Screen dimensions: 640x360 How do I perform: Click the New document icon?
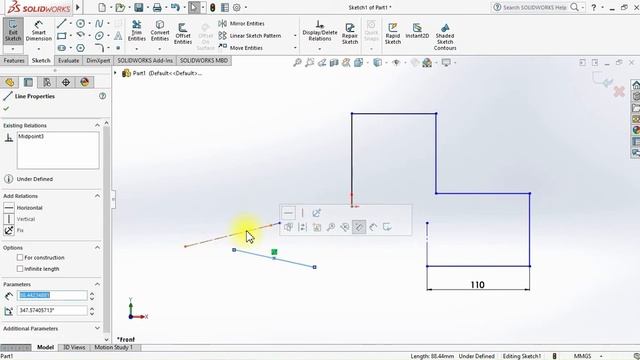[102, 7]
